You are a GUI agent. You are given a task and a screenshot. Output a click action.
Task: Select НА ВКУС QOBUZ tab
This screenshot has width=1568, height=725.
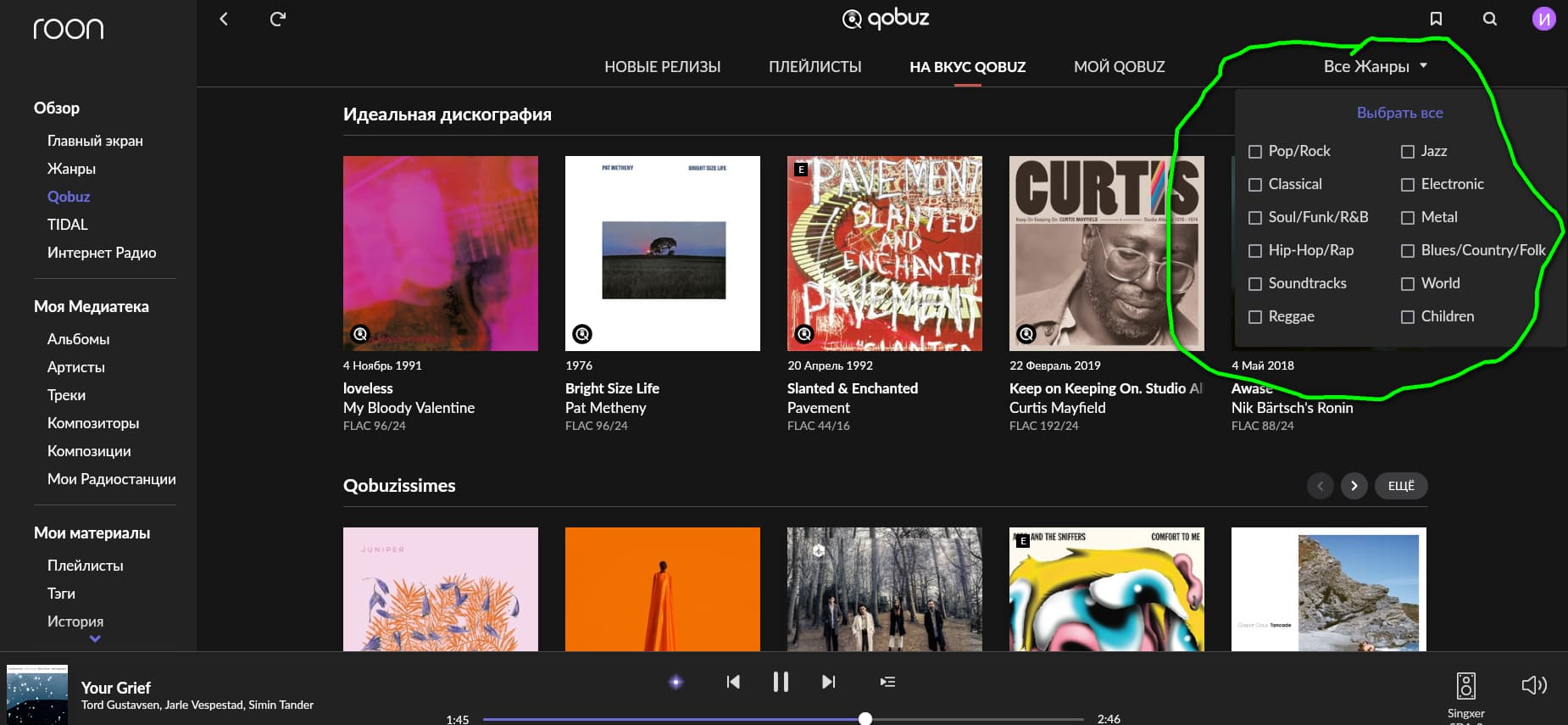coord(968,67)
